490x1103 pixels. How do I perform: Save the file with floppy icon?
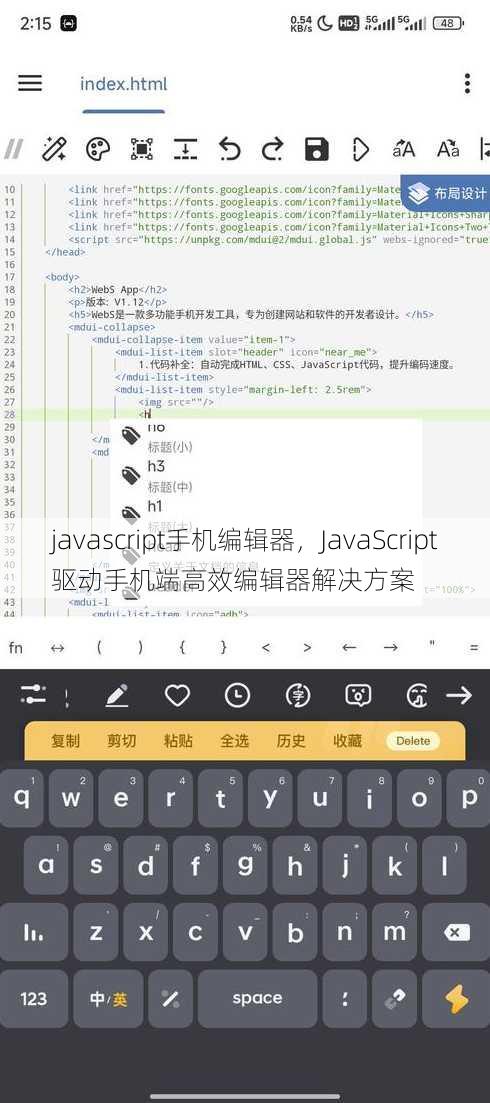(316, 148)
